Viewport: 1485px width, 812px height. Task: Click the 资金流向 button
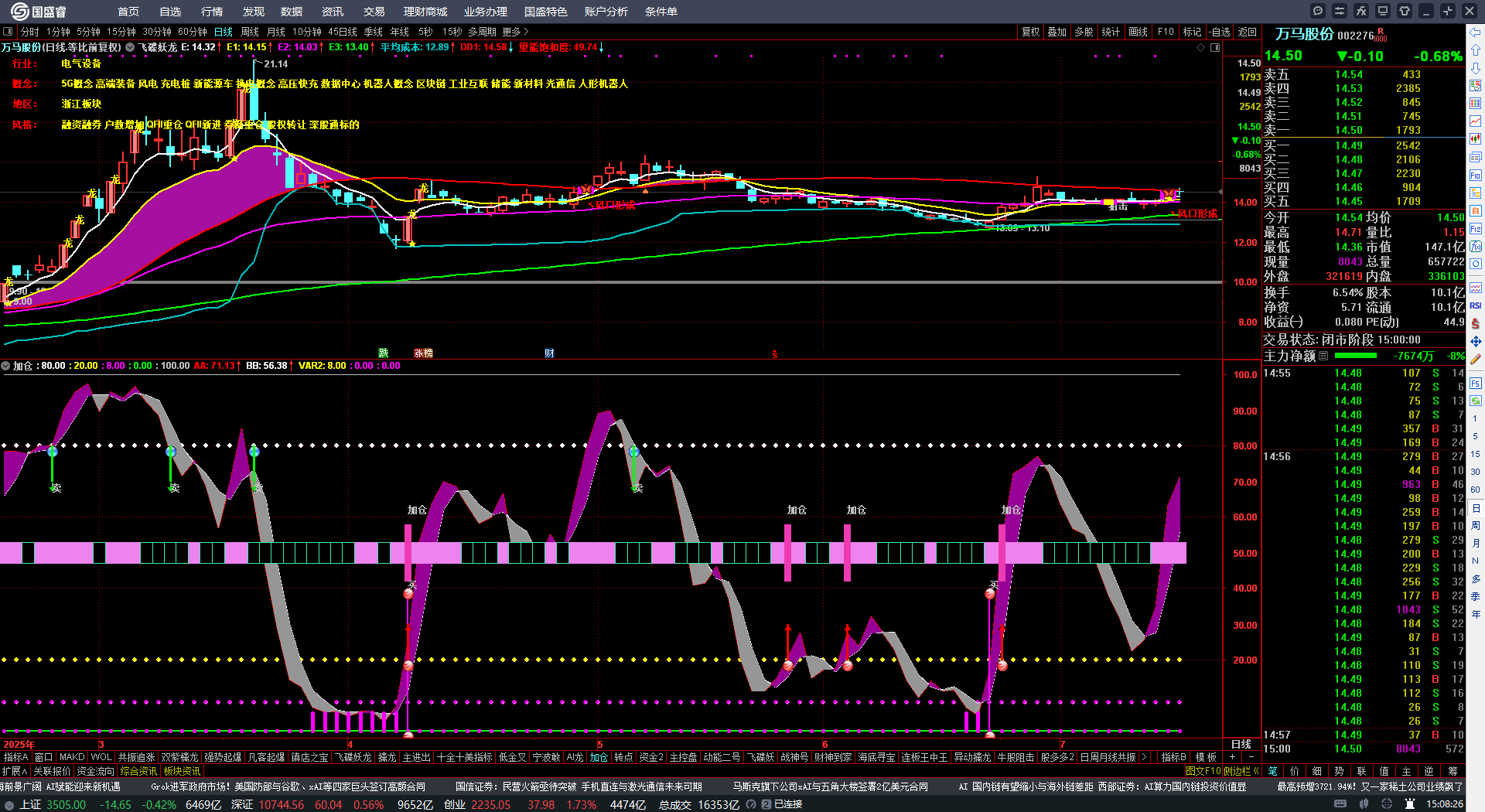(x=96, y=771)
